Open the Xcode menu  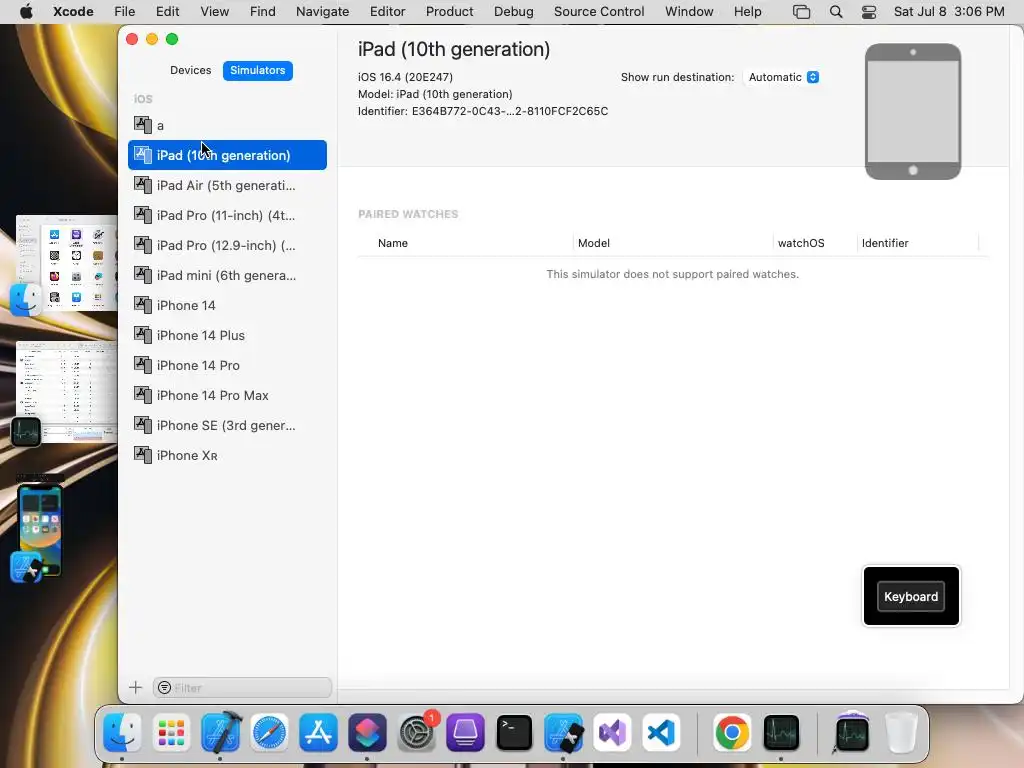(73, 12)
